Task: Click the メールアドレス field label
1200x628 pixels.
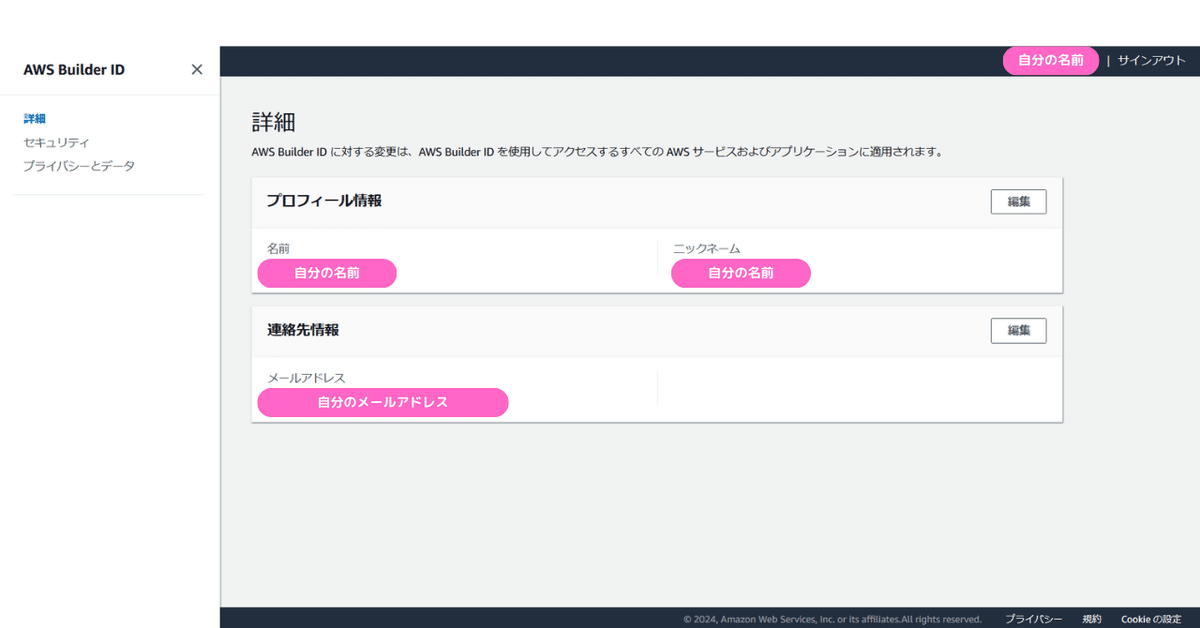Action: (306, 377)
